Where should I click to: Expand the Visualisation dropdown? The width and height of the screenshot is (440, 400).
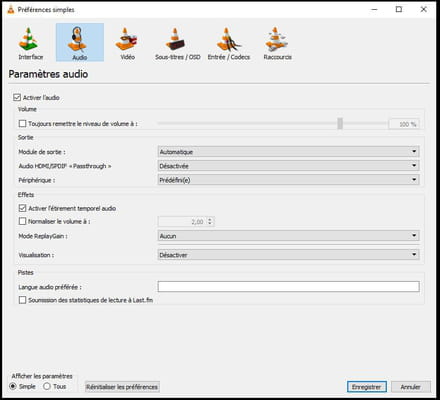point(288,255)
